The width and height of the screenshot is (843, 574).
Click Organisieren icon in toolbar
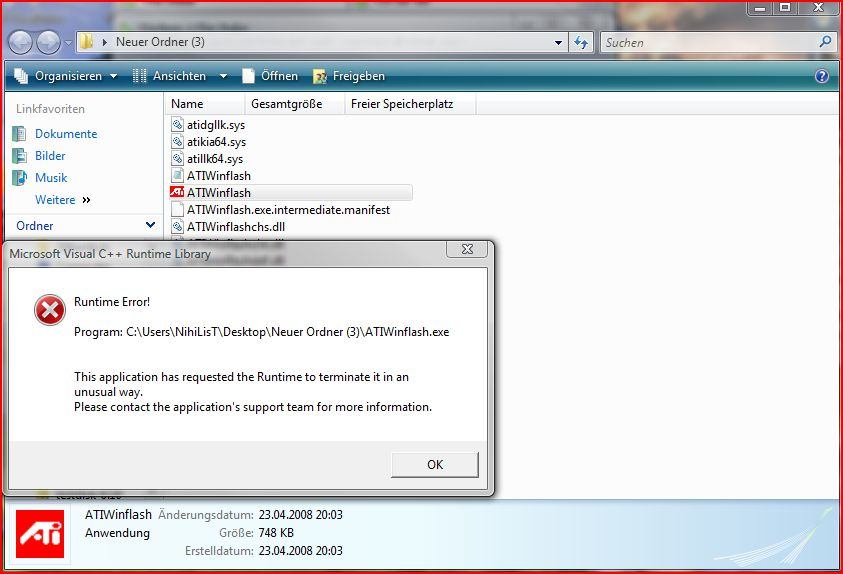point(21,76)
